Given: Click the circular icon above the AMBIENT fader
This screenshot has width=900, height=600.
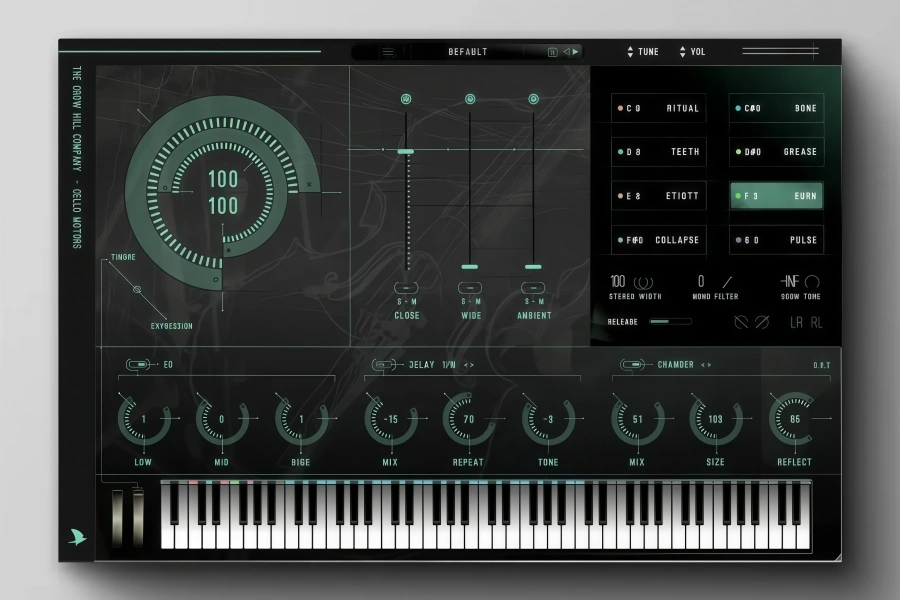Looking at the screenshot, I should tap(533, 99).
